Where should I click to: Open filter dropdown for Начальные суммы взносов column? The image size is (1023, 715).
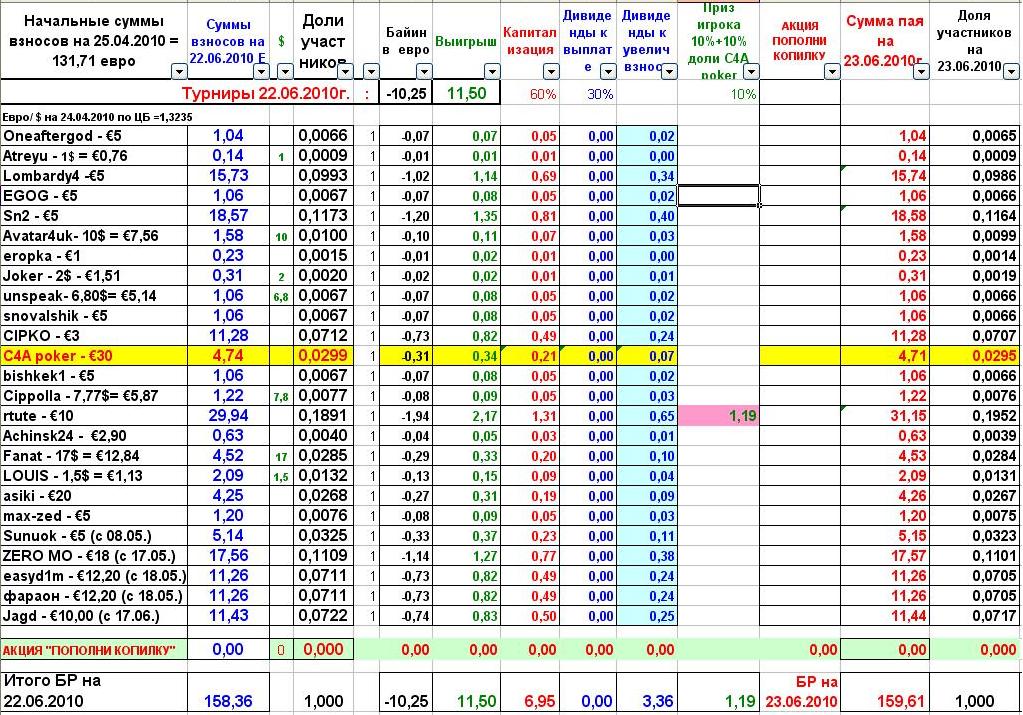pos(179,70)
